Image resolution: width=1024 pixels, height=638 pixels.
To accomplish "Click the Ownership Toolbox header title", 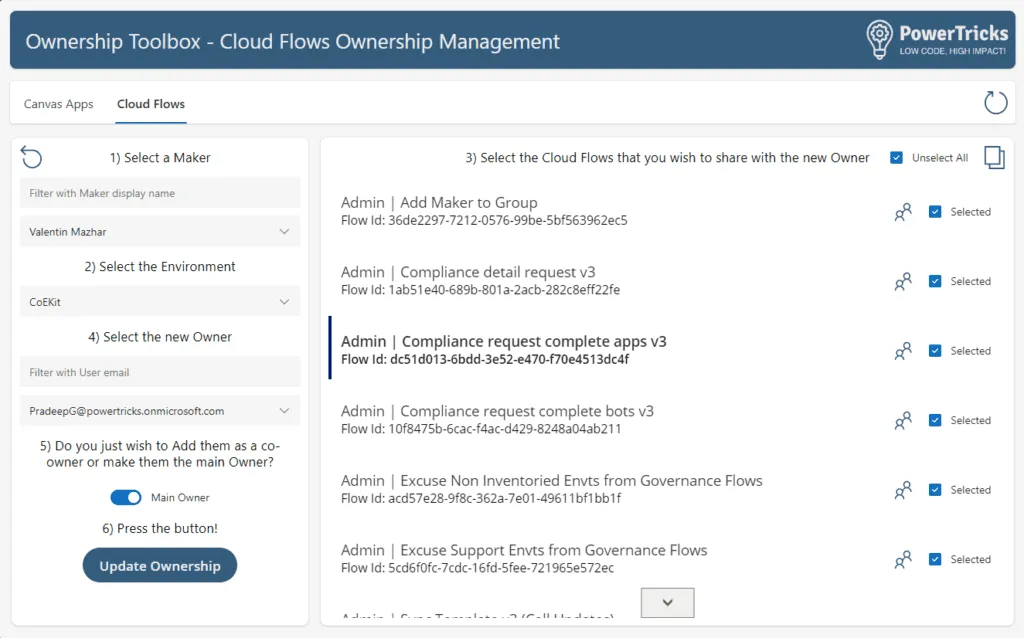I will [x=293, y=41].
